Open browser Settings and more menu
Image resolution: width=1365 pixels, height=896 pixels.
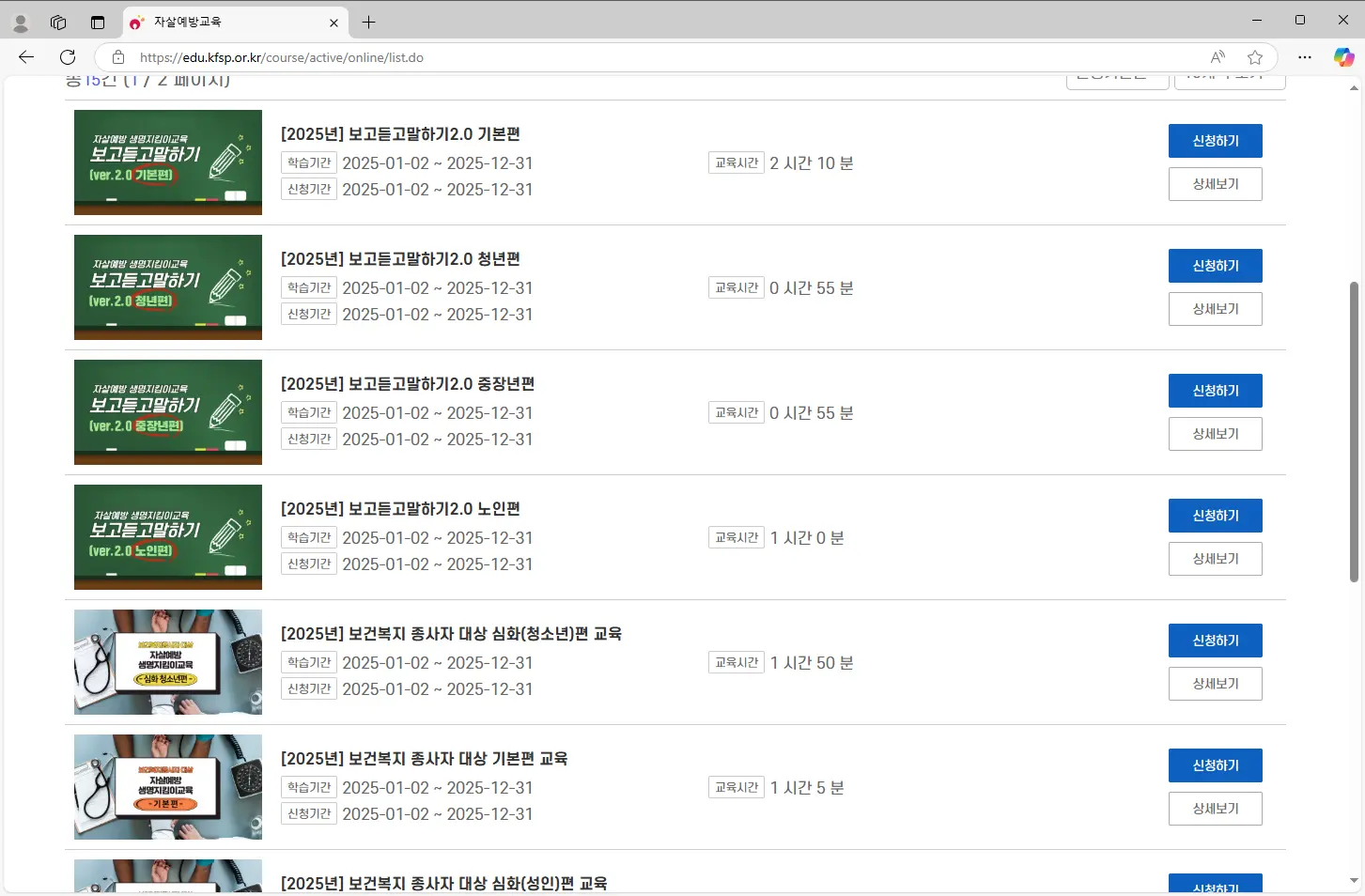coord(1305,57)
